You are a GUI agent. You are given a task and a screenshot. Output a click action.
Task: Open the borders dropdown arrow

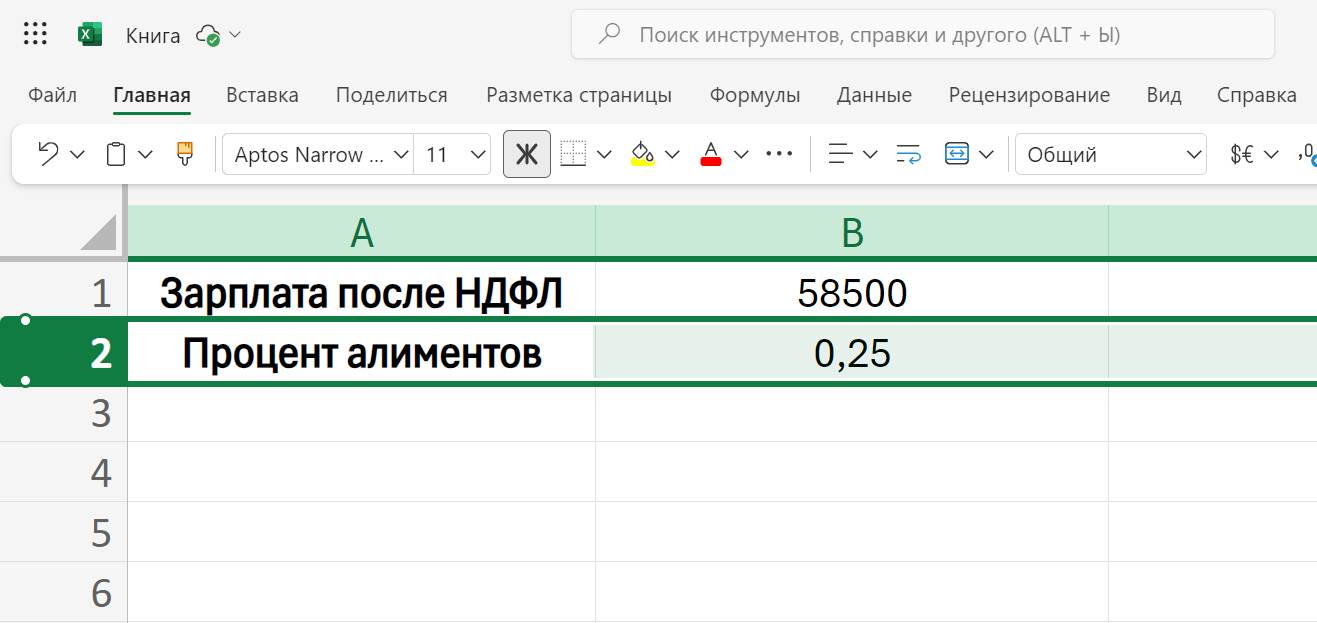click(603, 153)
